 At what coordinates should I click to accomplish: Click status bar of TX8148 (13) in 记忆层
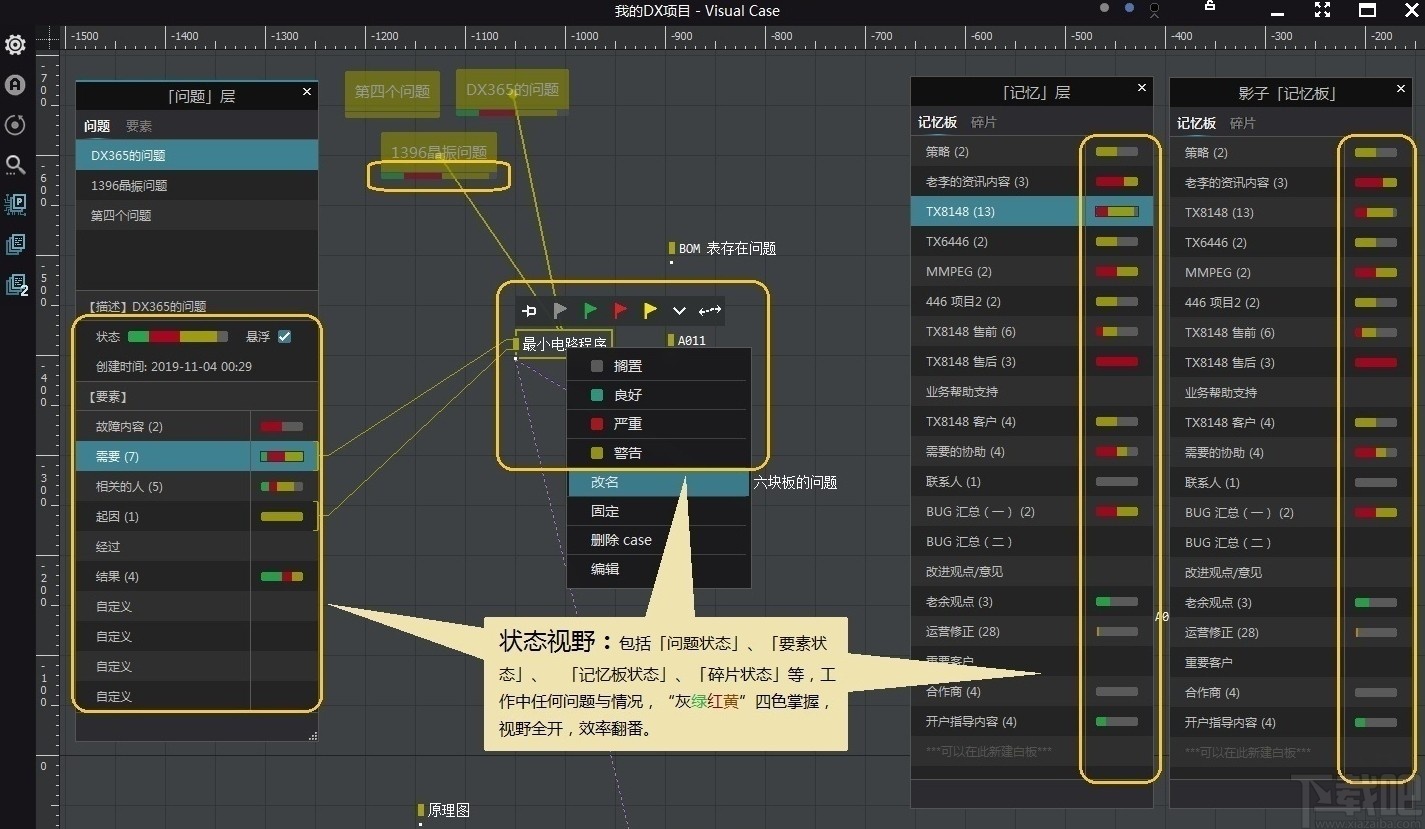tap(1117, 212)
